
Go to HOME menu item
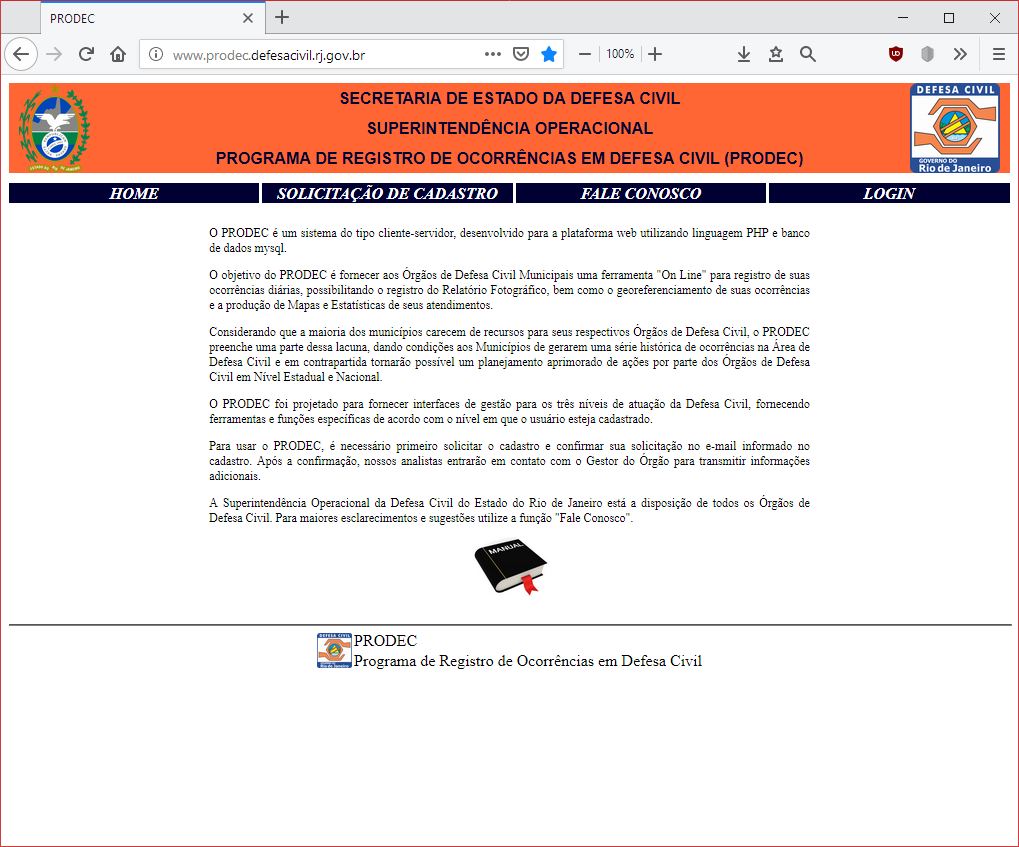point(134,193)
